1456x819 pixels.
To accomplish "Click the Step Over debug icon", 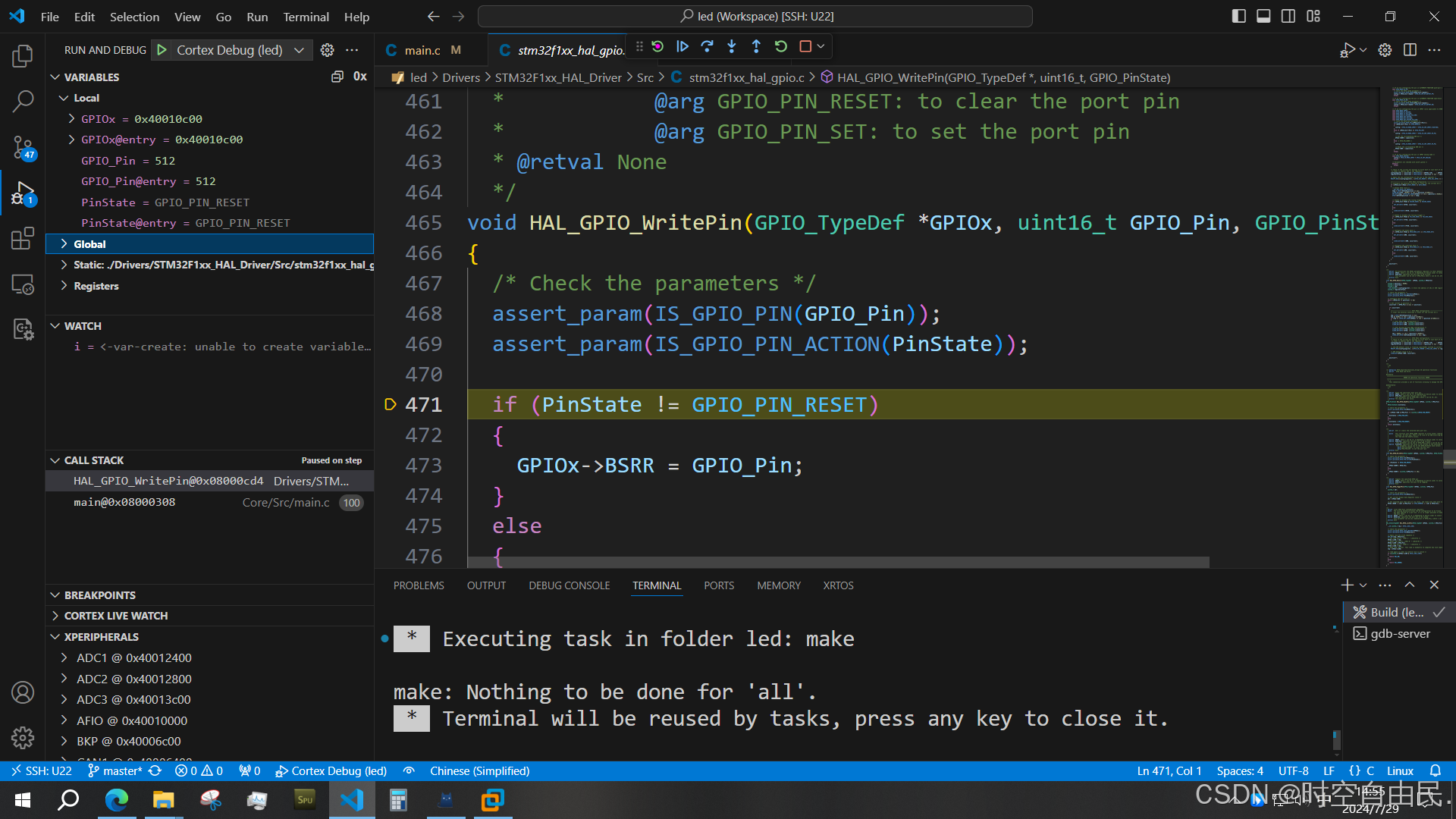I will coord(707,46).
